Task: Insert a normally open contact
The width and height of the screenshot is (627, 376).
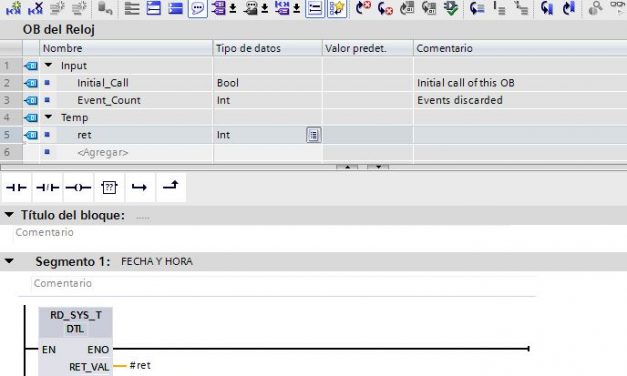Action: [x=16, y=187]
